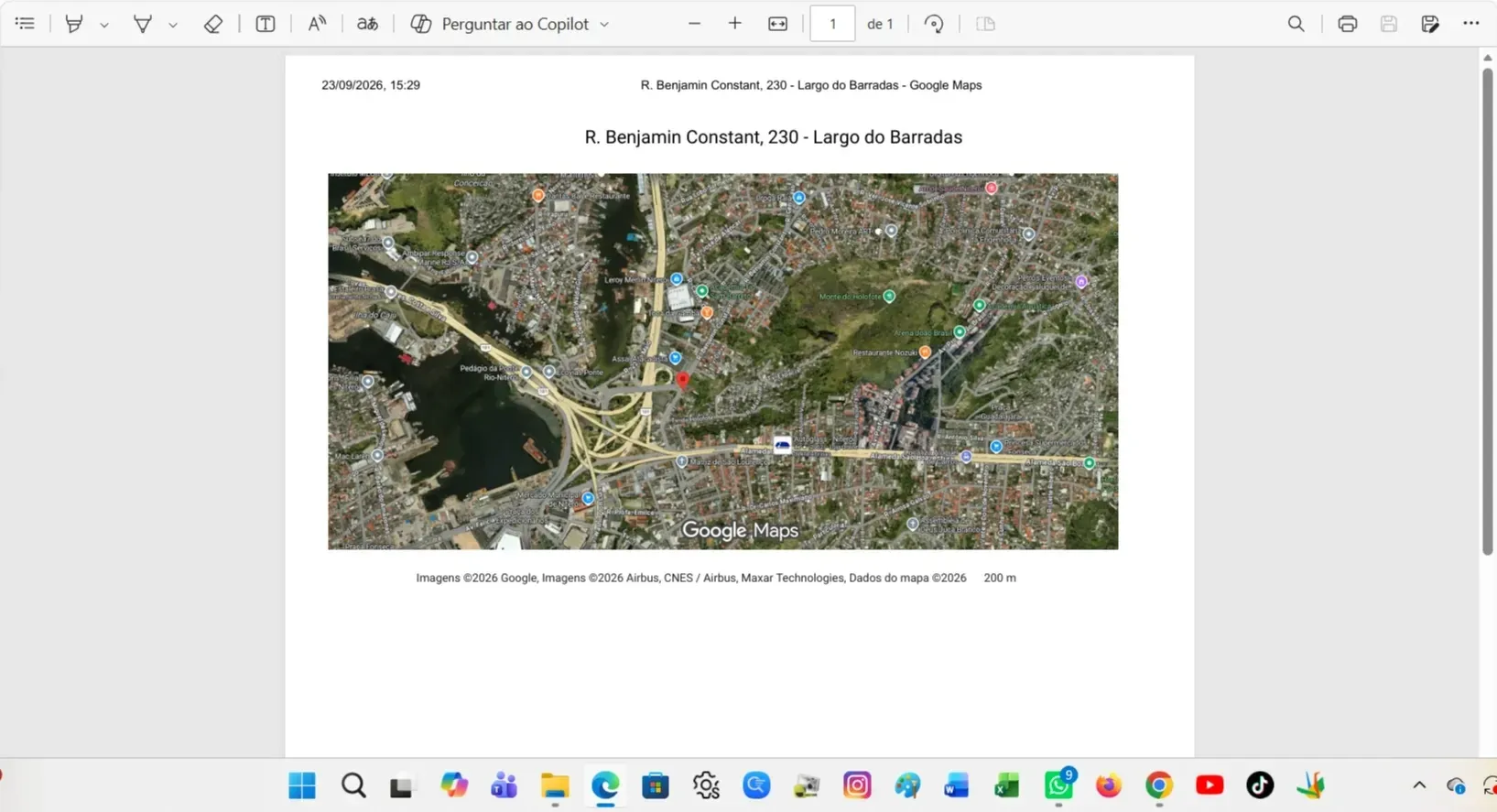1497x812 pixels.
Task: Click the map imagery copyright line
Action: (691, 578)
